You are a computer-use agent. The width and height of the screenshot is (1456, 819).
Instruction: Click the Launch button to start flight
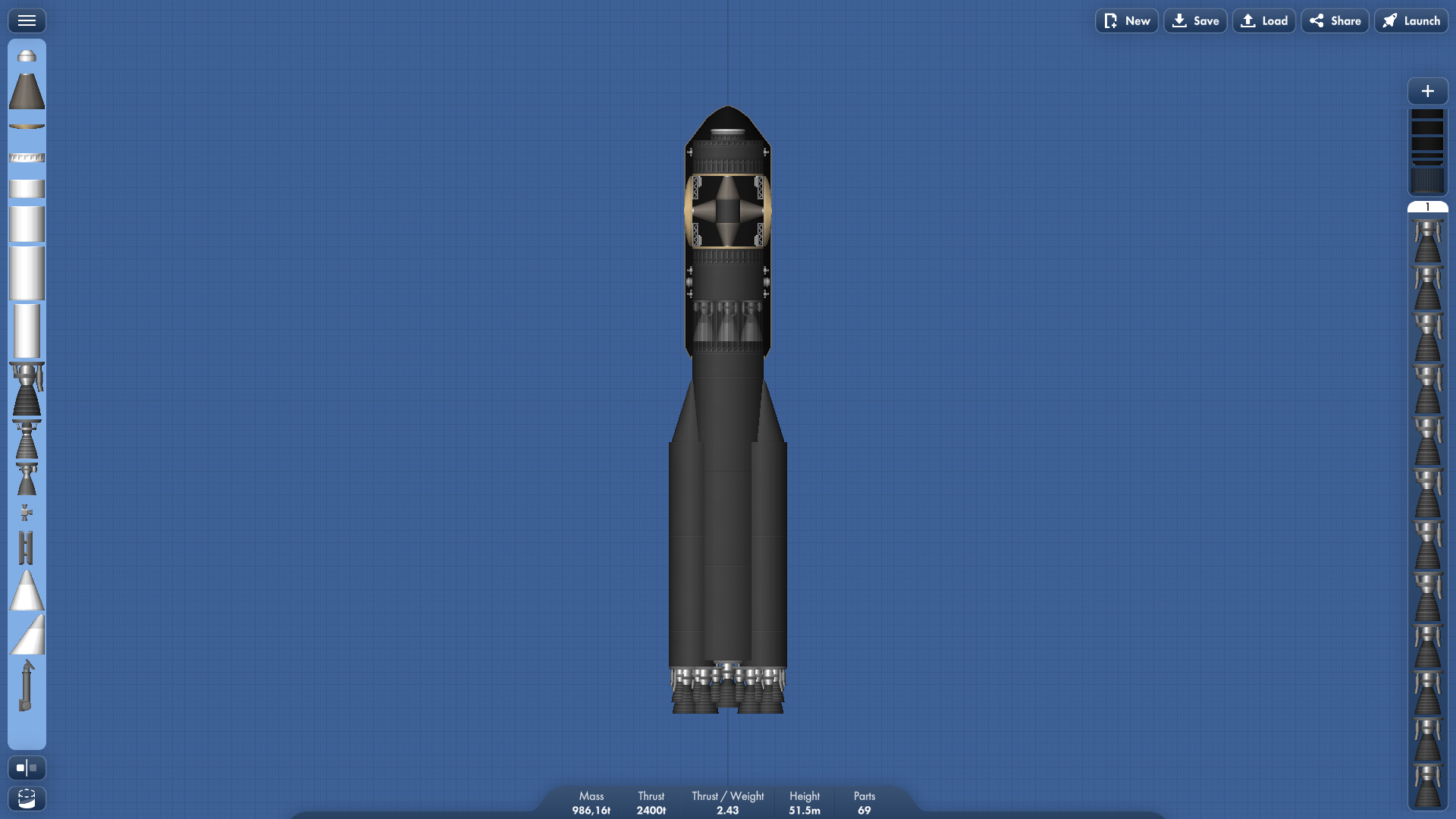coord(1411,20)
